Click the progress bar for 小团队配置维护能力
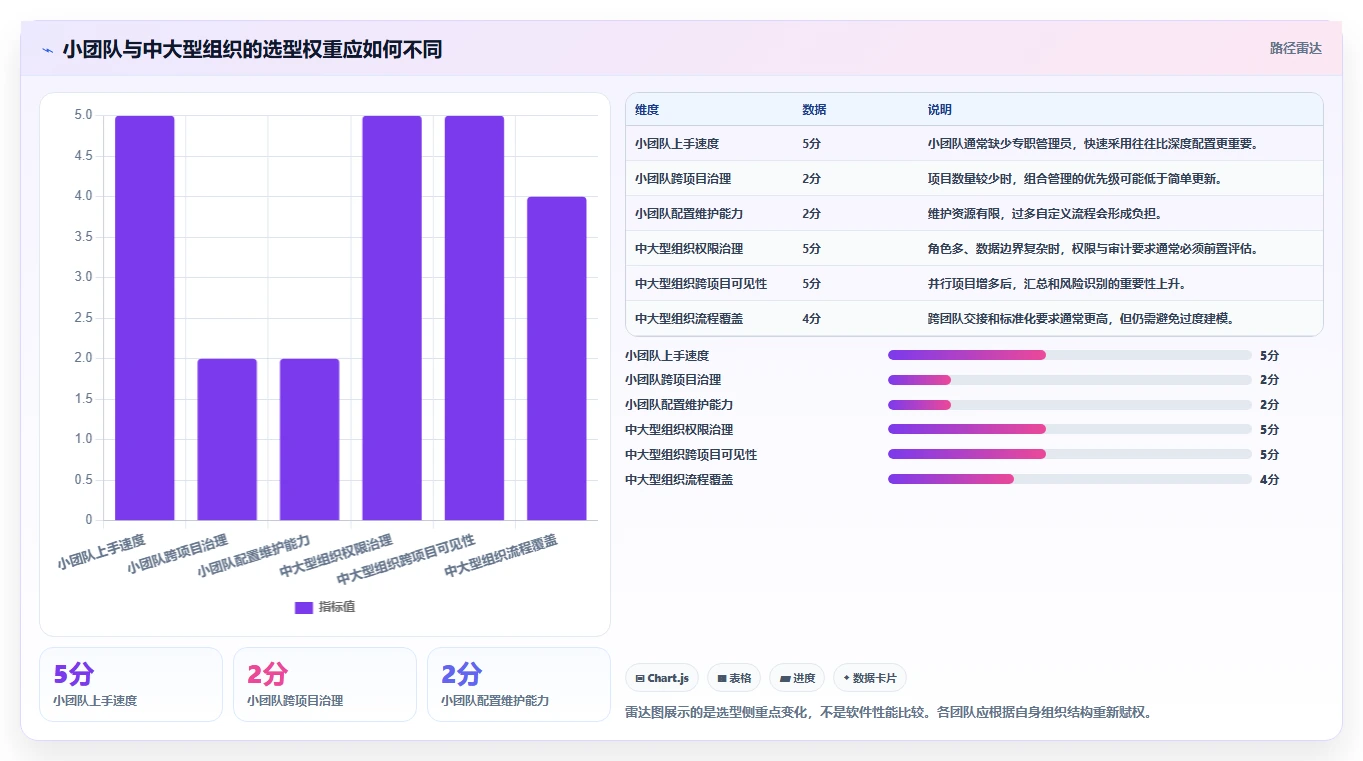Screen dimensions: 1363x761 click(x=1070, y=405)
